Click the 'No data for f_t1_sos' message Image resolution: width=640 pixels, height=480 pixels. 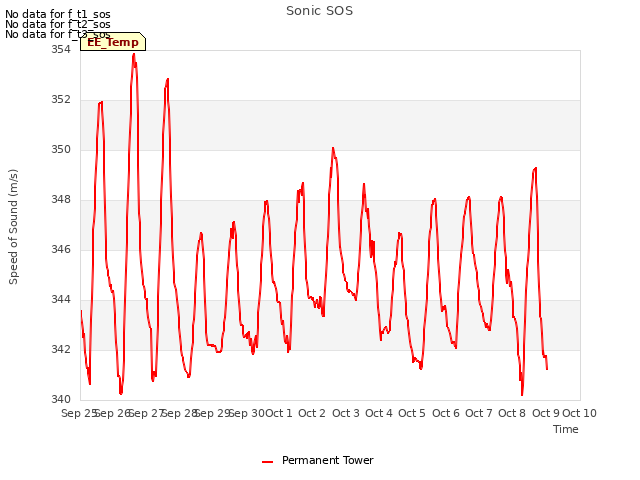click(58, 14)
